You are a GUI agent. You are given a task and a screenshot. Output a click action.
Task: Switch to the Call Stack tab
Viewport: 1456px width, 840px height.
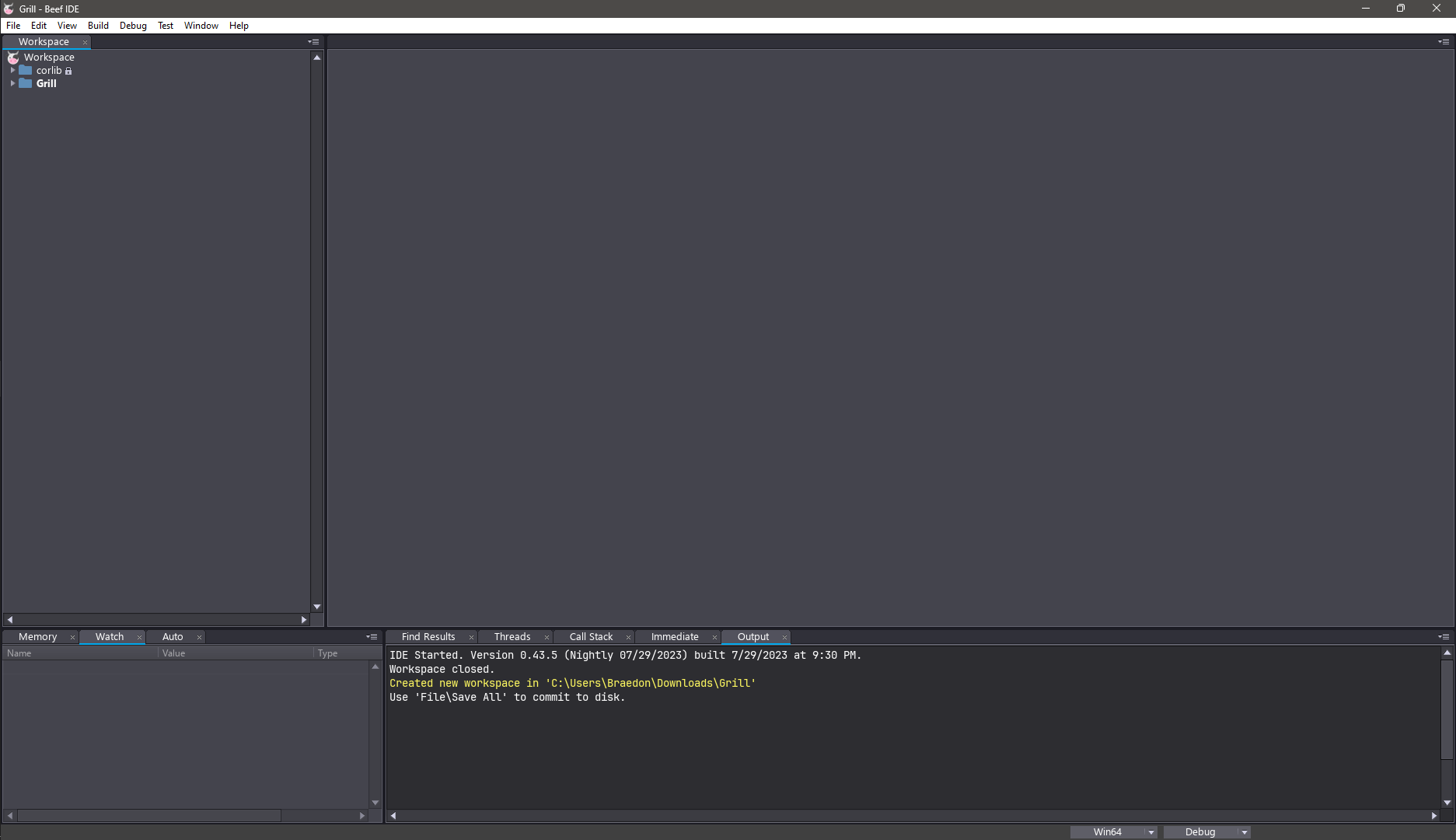(591, 637)
